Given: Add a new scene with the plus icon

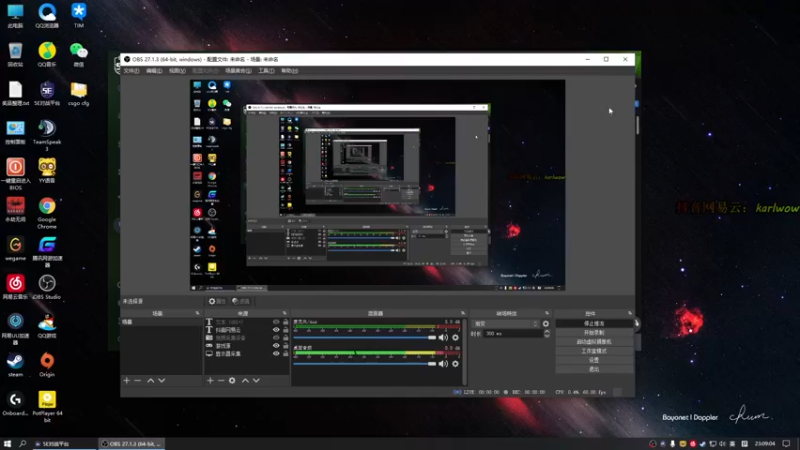Looking at the screenshot, I should click(x=127, y=381).
